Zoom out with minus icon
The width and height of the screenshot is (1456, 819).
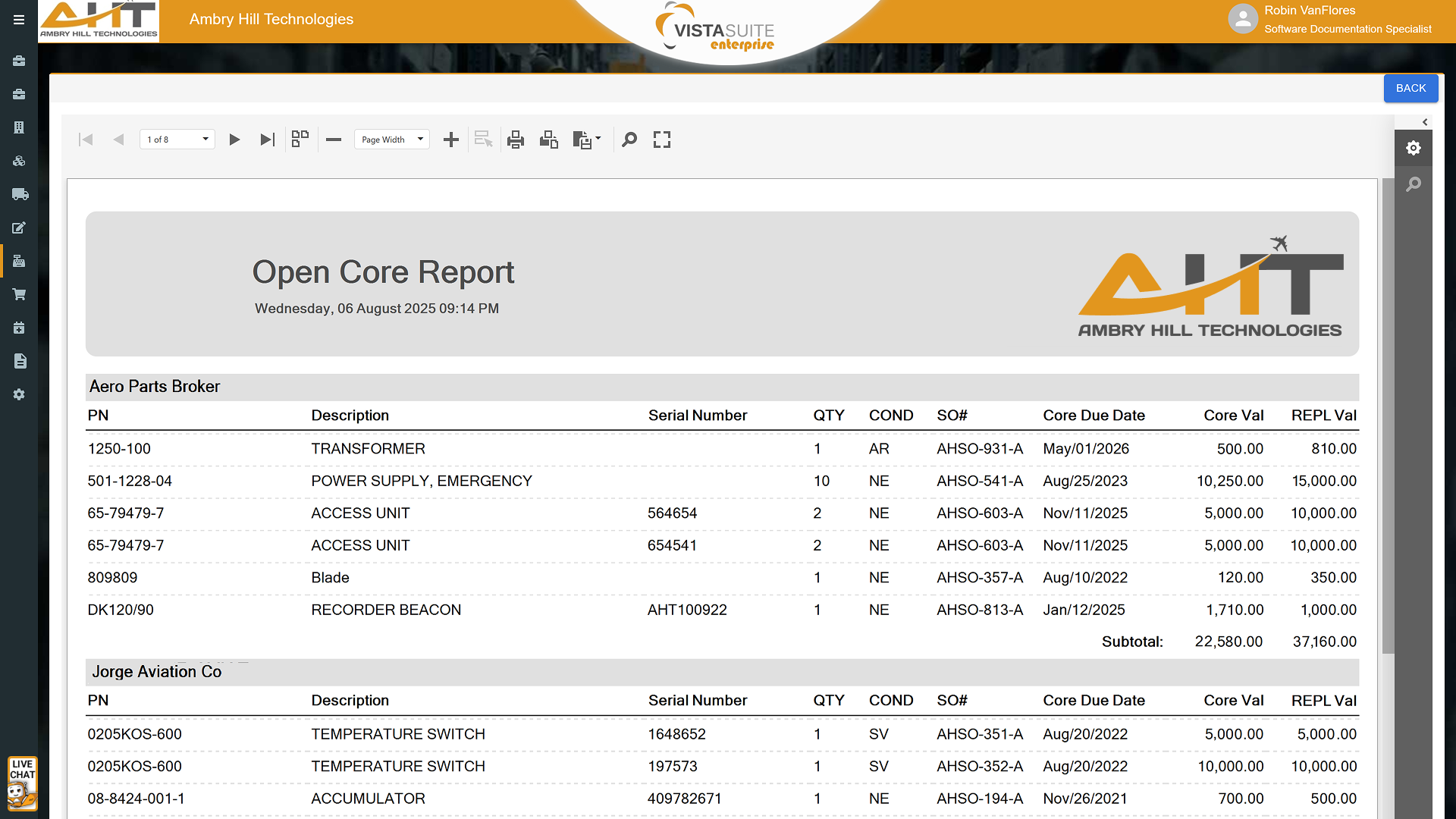coord(334,140)
